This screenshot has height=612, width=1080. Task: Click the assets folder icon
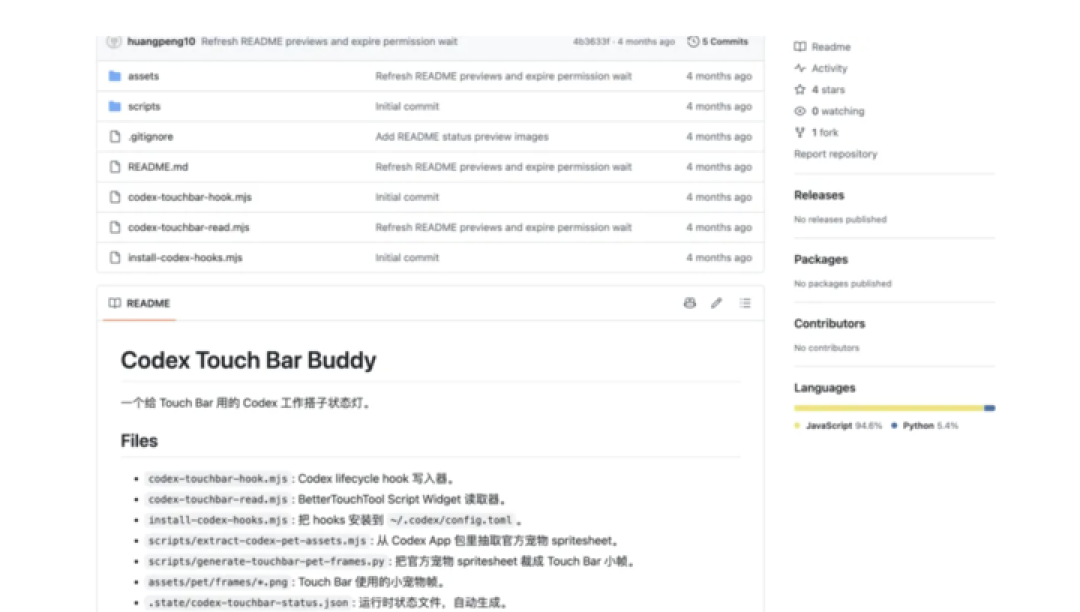[x=115, y=76]
